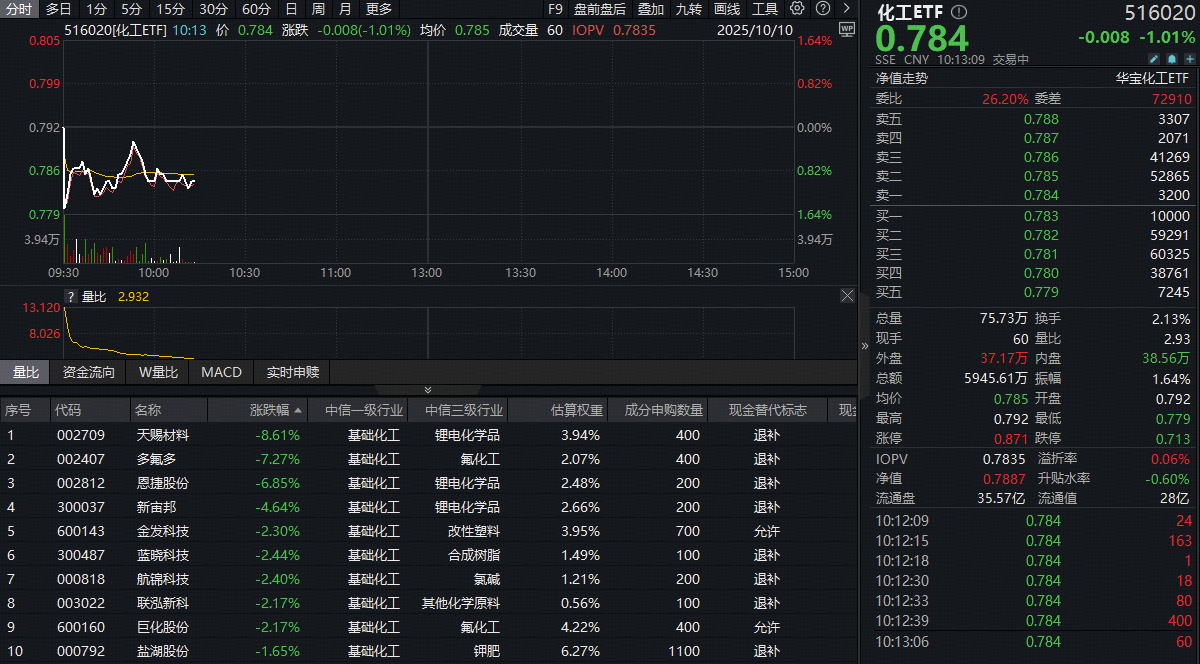Switch to the MACD tab
Screen dimensions: 1200x664
click(220, 371)
